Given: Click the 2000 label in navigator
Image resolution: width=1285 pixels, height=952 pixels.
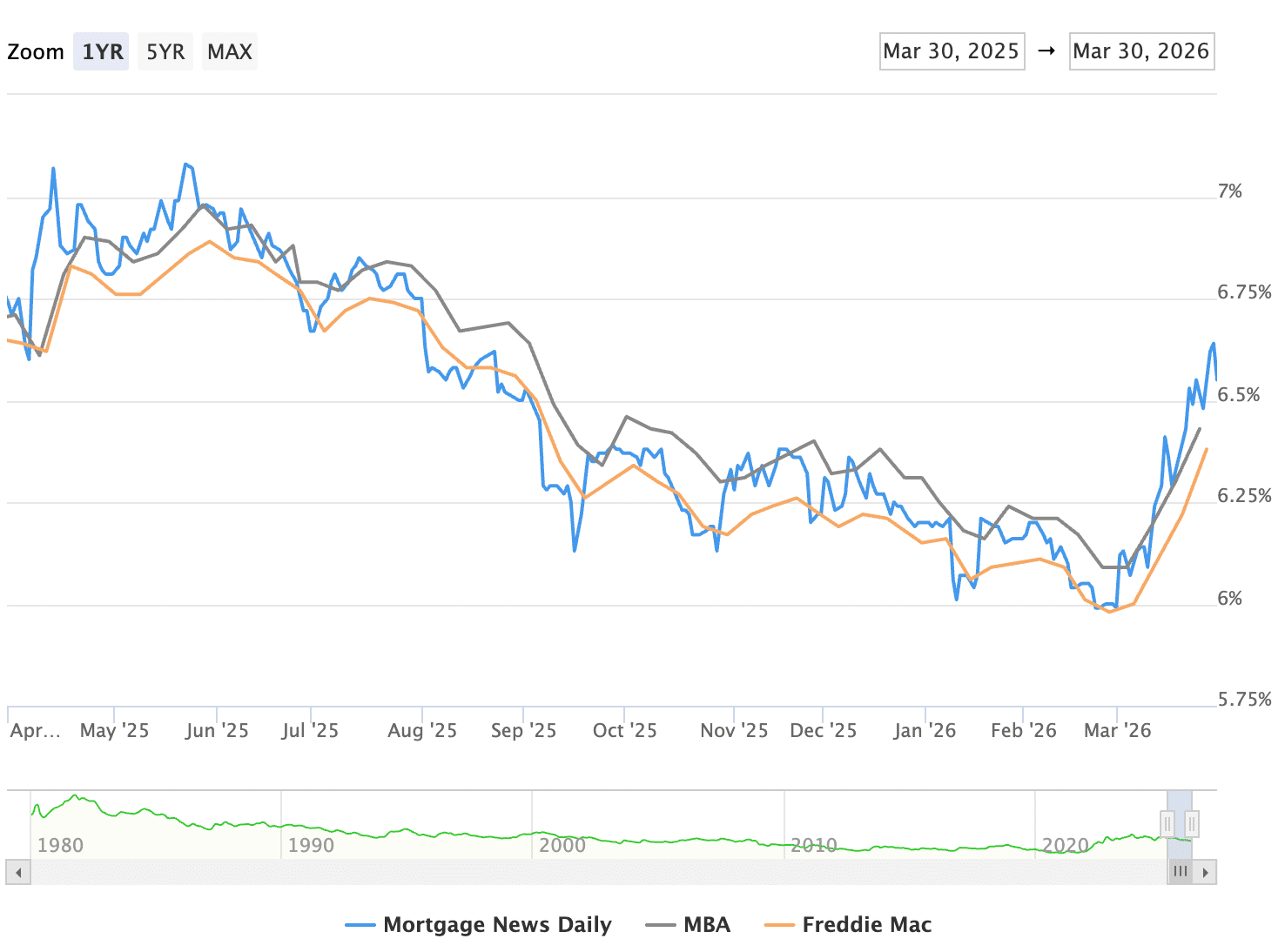Looking at the screenshot, I should (562, 845).
